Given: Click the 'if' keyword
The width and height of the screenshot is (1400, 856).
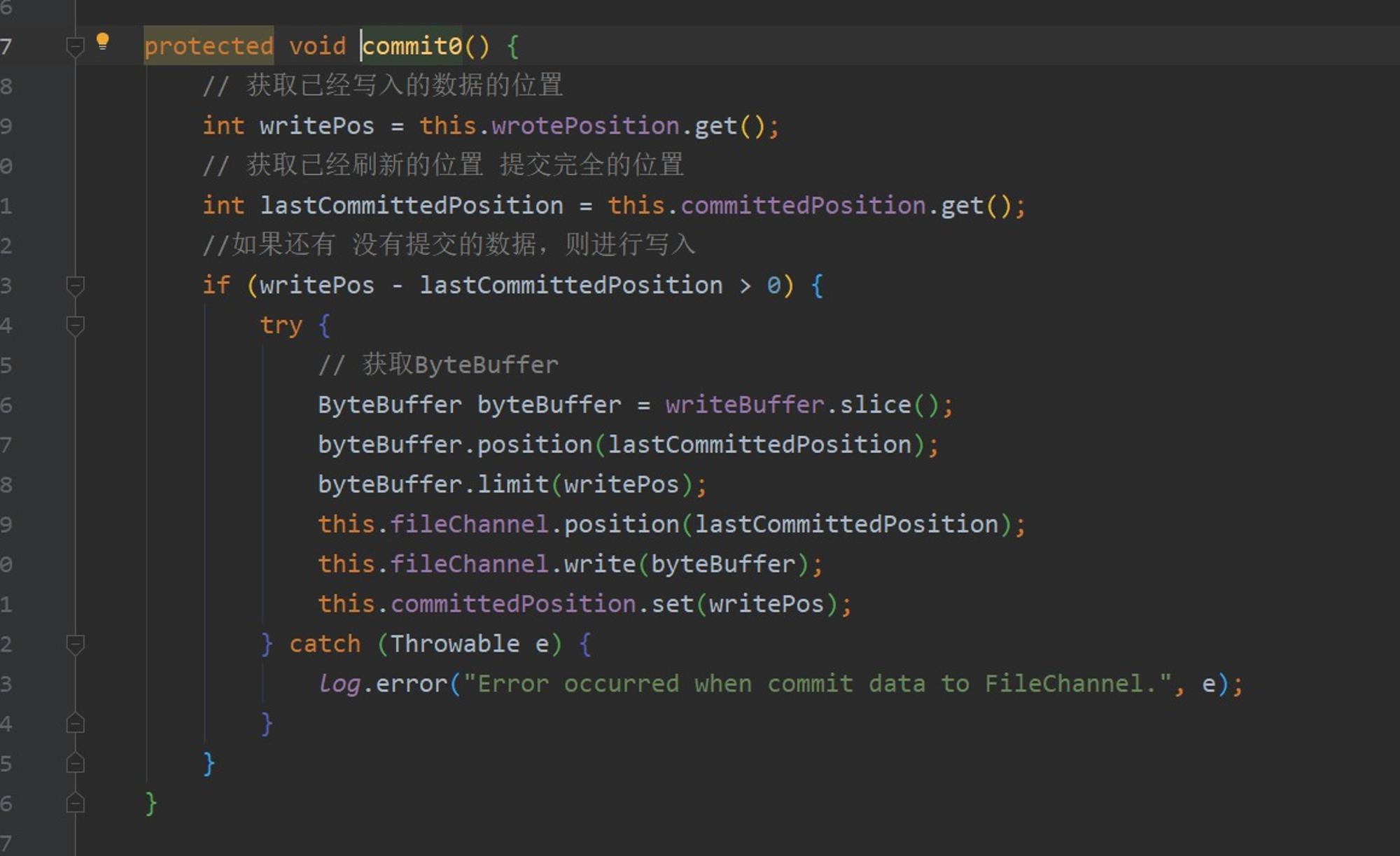Looking at the screenshot, I should pyautogui.click(x=216, y=286).
